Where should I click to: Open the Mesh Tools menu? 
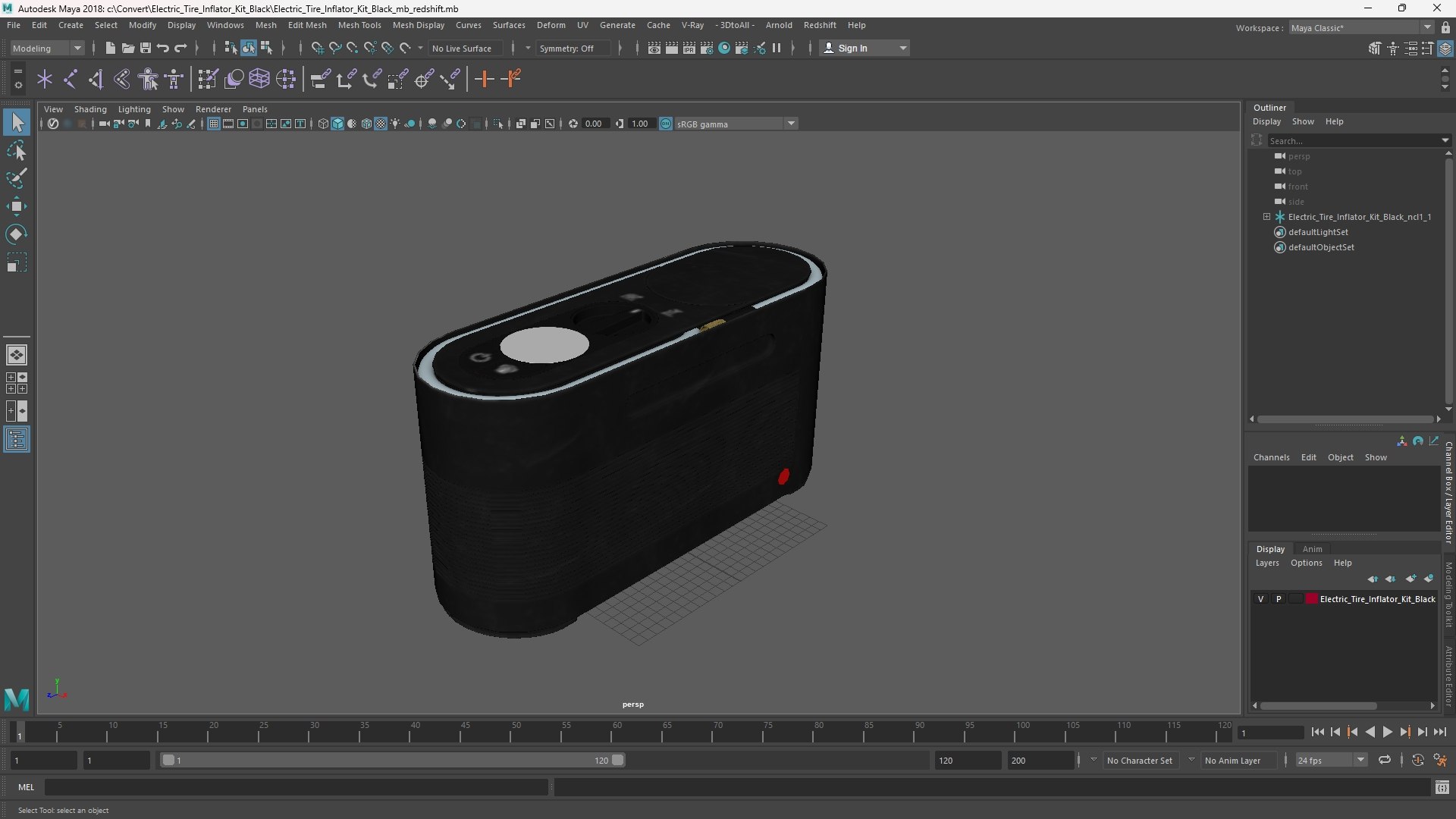tap(359, 25)
